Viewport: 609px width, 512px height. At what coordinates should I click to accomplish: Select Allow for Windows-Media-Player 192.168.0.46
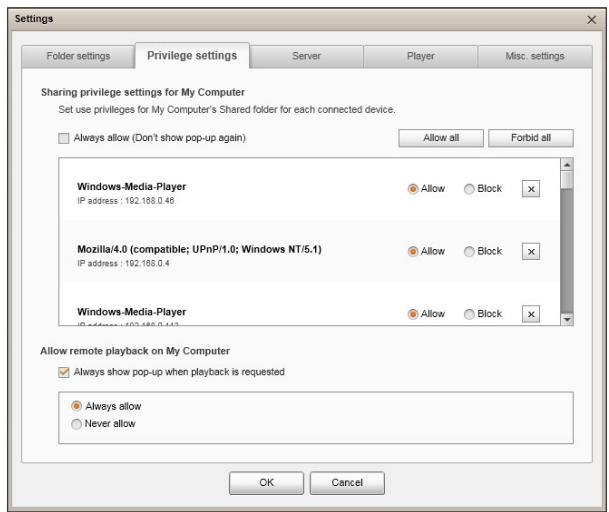point(412,189)
